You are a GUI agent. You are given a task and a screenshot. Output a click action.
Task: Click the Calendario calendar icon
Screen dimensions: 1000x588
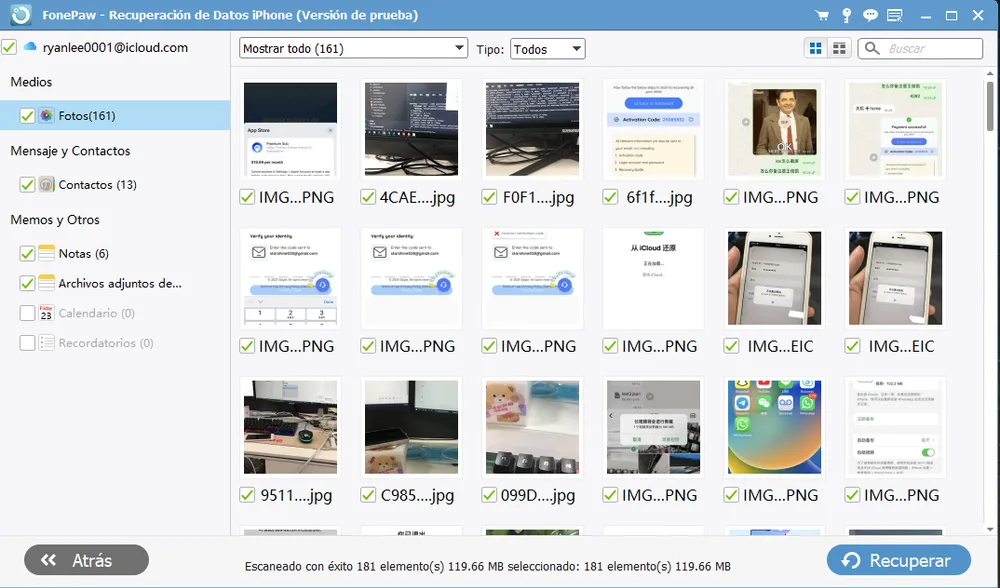46,312
